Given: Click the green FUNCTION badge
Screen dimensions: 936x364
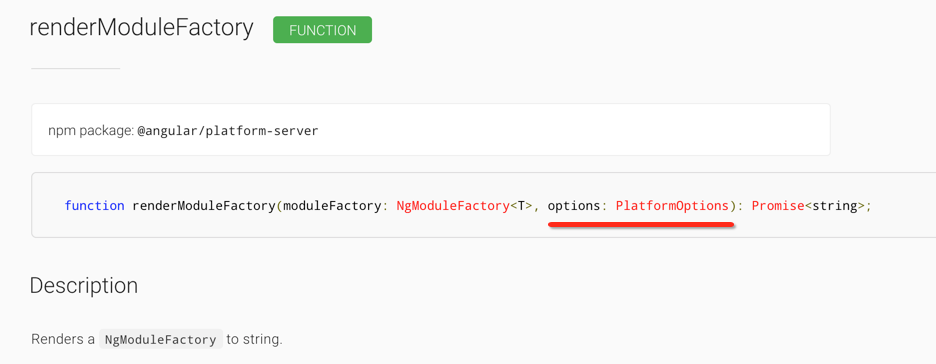Looking at the screenshot, I should (x=322, y=30).
